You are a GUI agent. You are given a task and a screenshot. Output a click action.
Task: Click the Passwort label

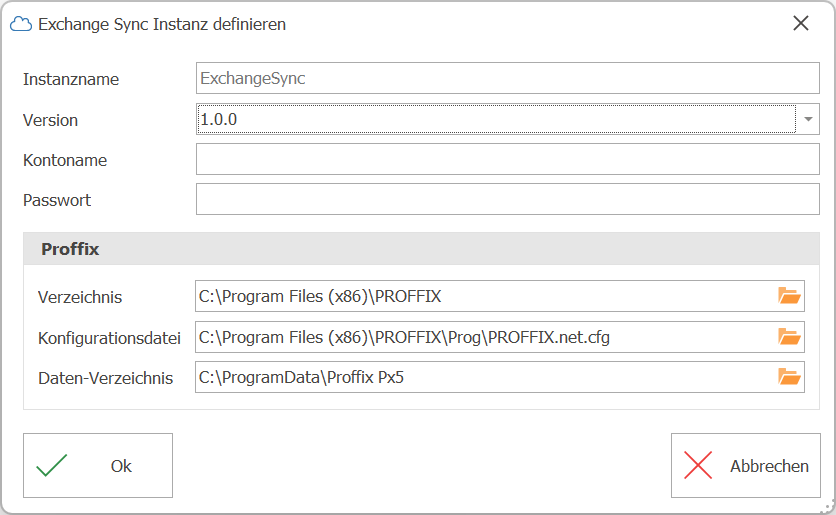(x=57, y=200)
